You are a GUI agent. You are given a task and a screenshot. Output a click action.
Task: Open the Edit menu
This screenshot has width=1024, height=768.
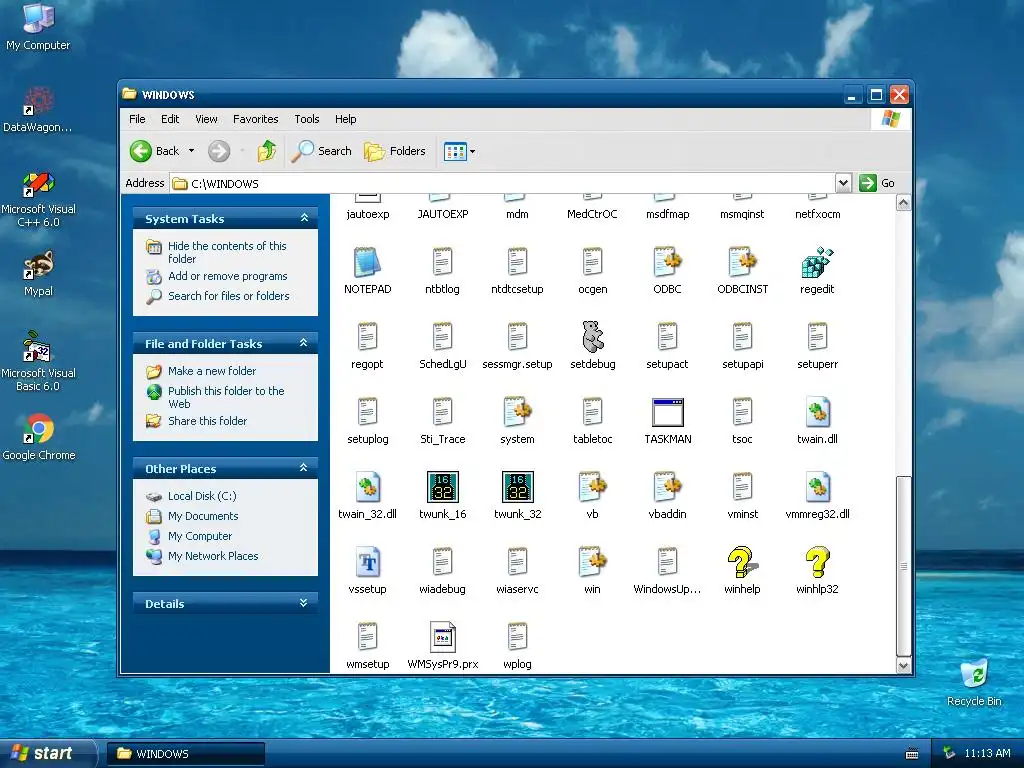170,119
